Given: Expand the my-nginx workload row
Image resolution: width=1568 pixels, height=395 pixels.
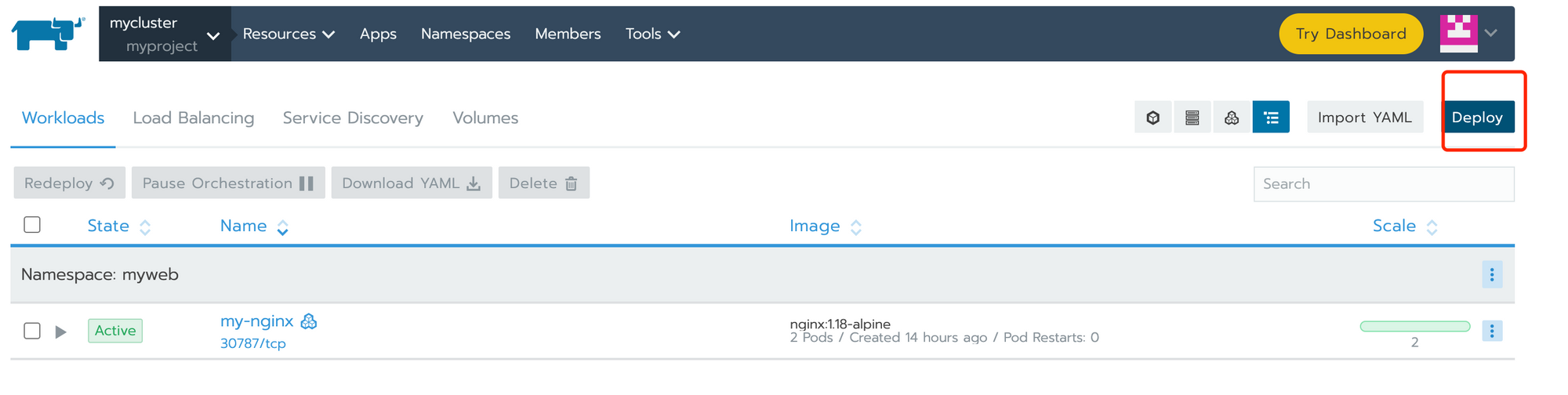Looking at the screenshot, I should point(60,332).
